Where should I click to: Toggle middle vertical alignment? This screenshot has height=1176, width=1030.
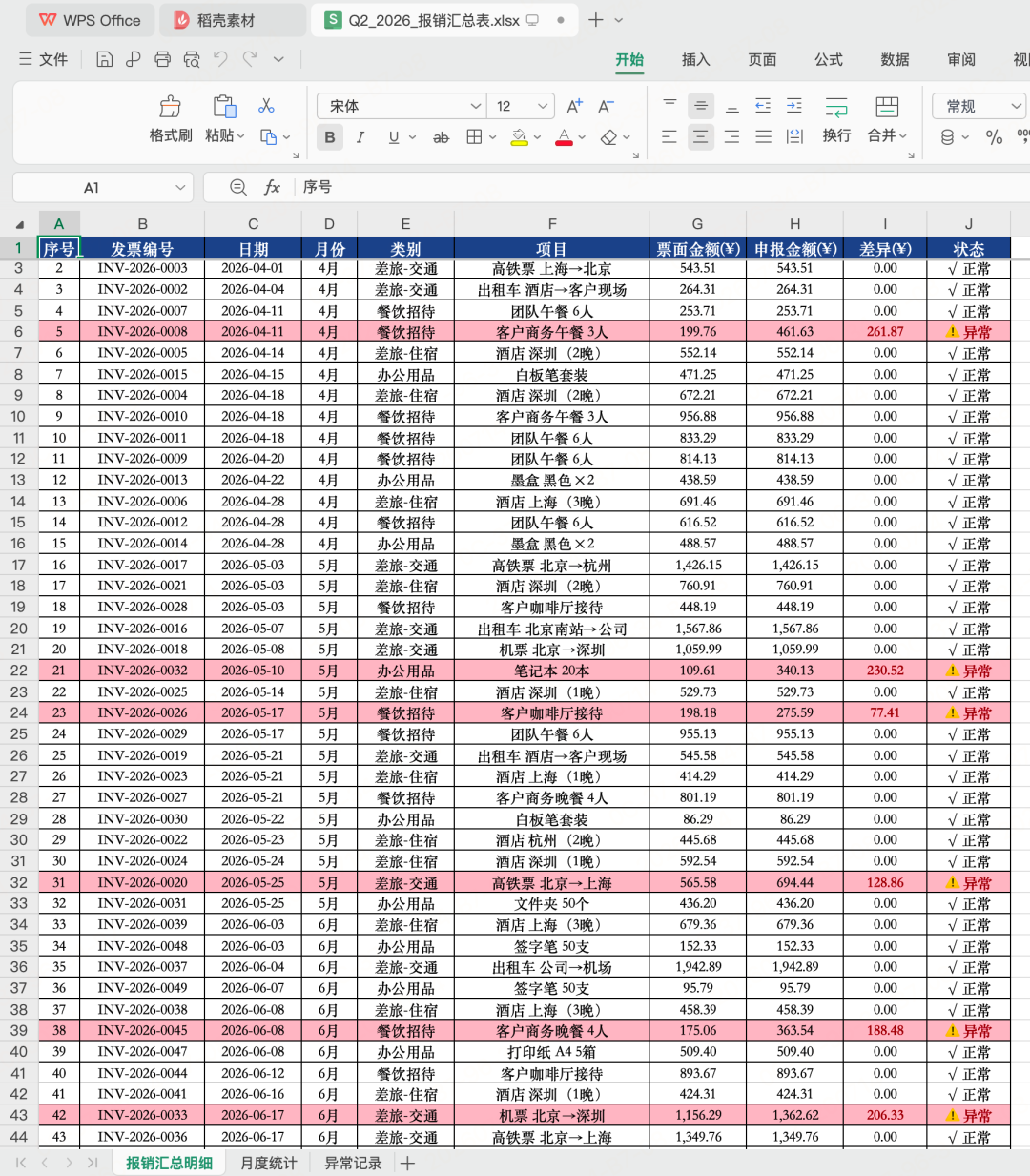click(x=701, y=106)
